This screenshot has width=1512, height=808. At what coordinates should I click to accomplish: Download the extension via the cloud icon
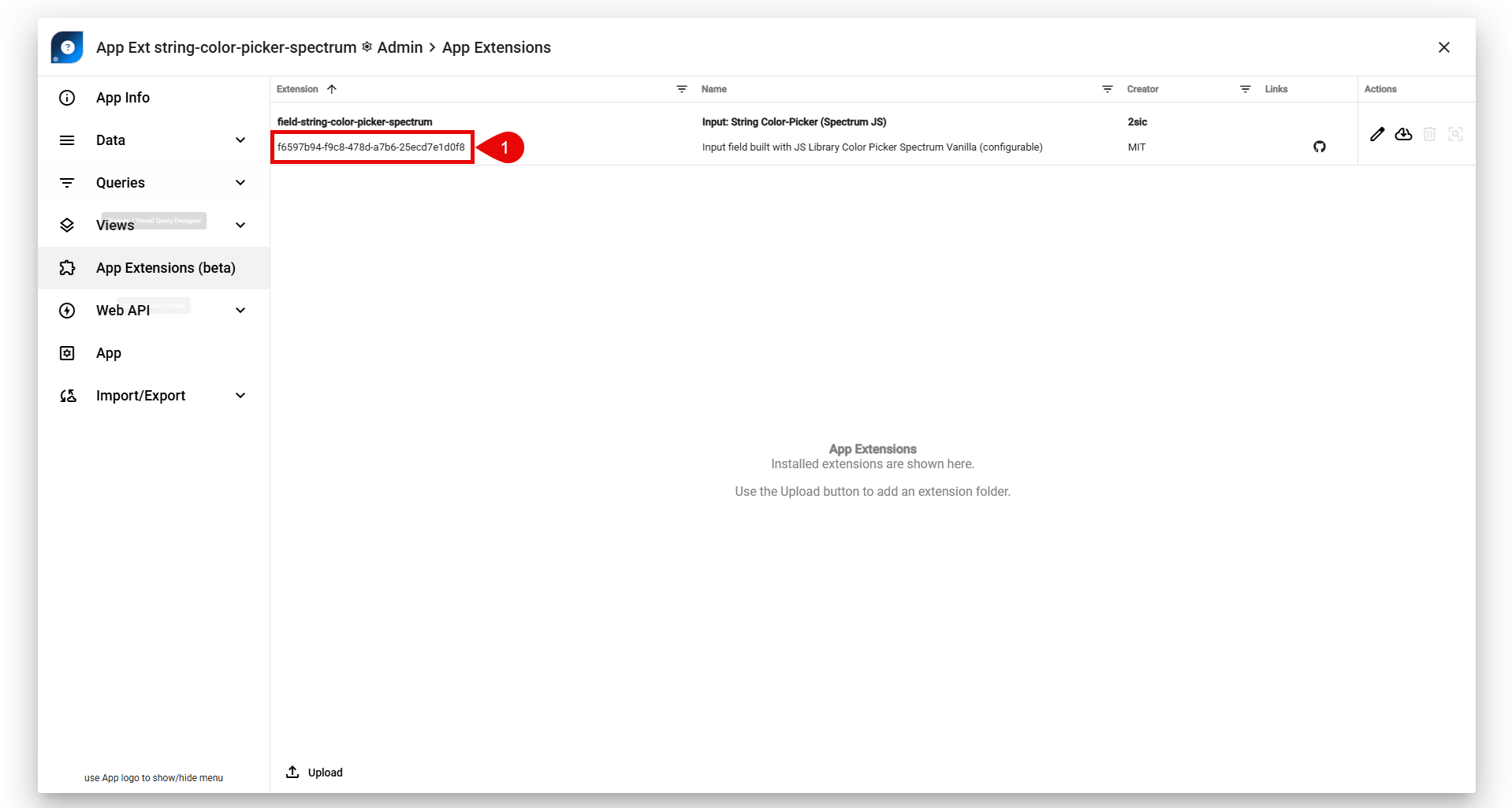tap(1403, 134)
